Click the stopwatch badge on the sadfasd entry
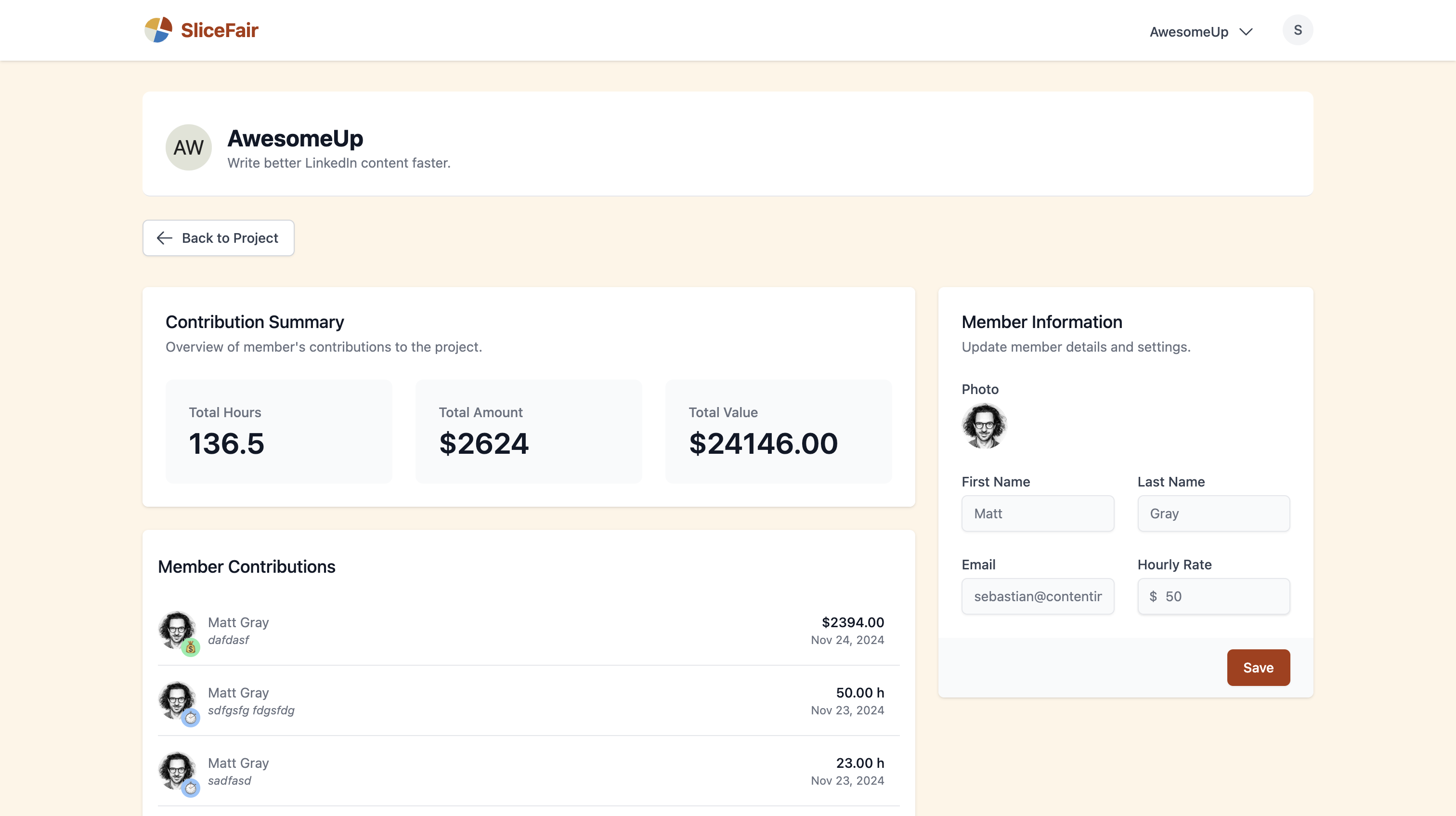 pyautogui.click(x=191, y=788)
